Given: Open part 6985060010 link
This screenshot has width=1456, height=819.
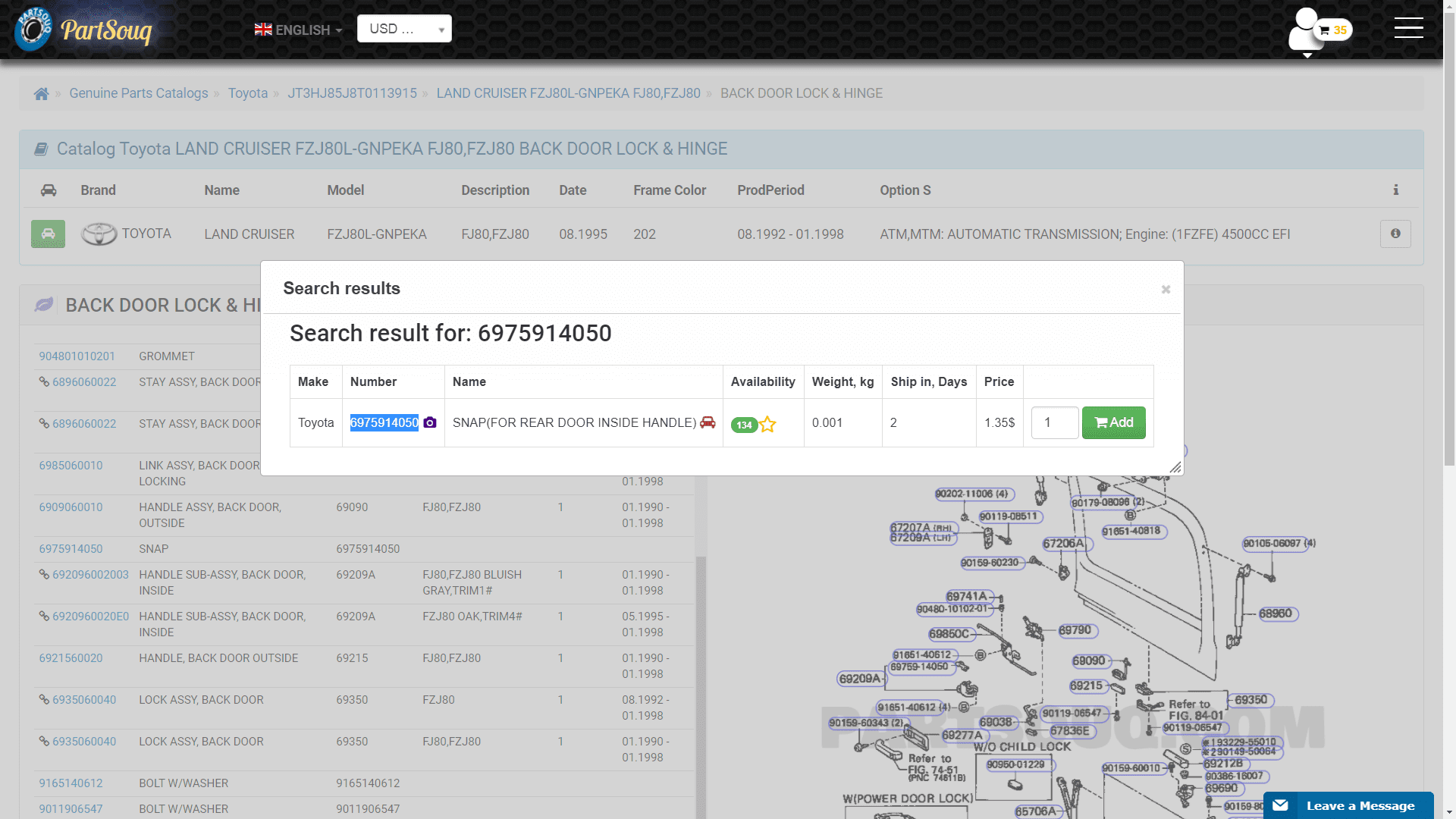Looking at the screenshot, I should tap(71, 466).
